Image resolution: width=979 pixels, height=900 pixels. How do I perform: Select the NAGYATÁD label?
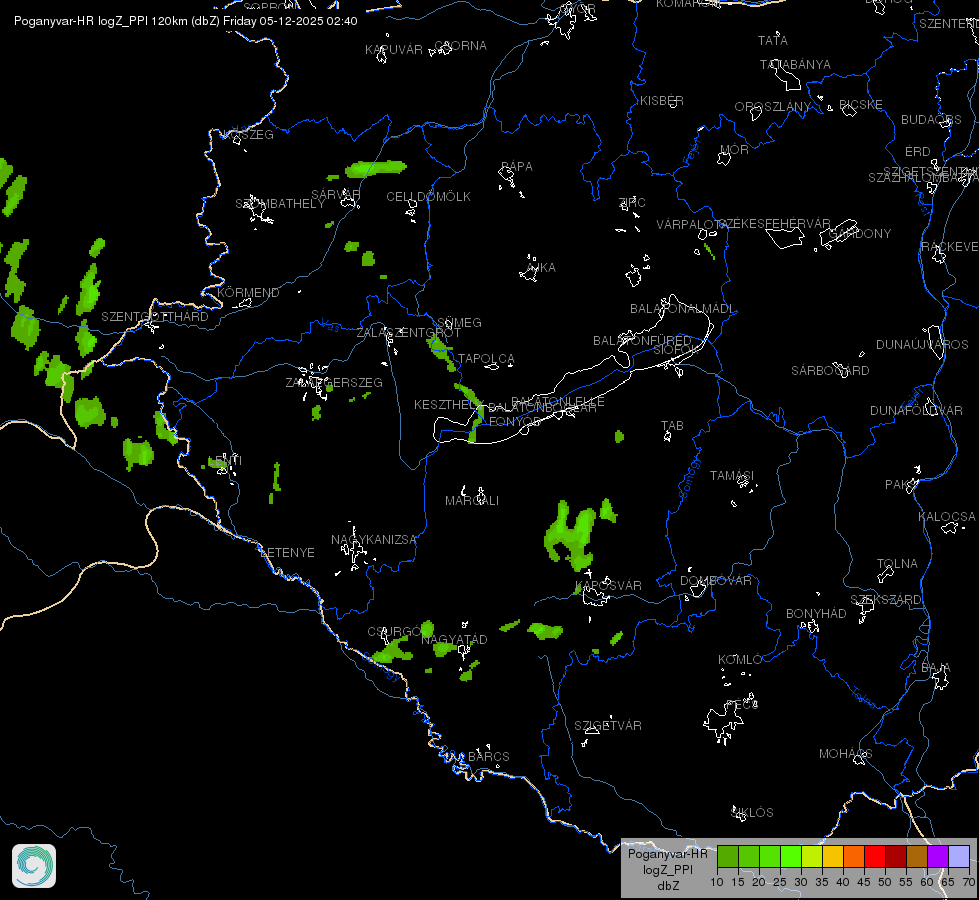(x=454, y=640)
